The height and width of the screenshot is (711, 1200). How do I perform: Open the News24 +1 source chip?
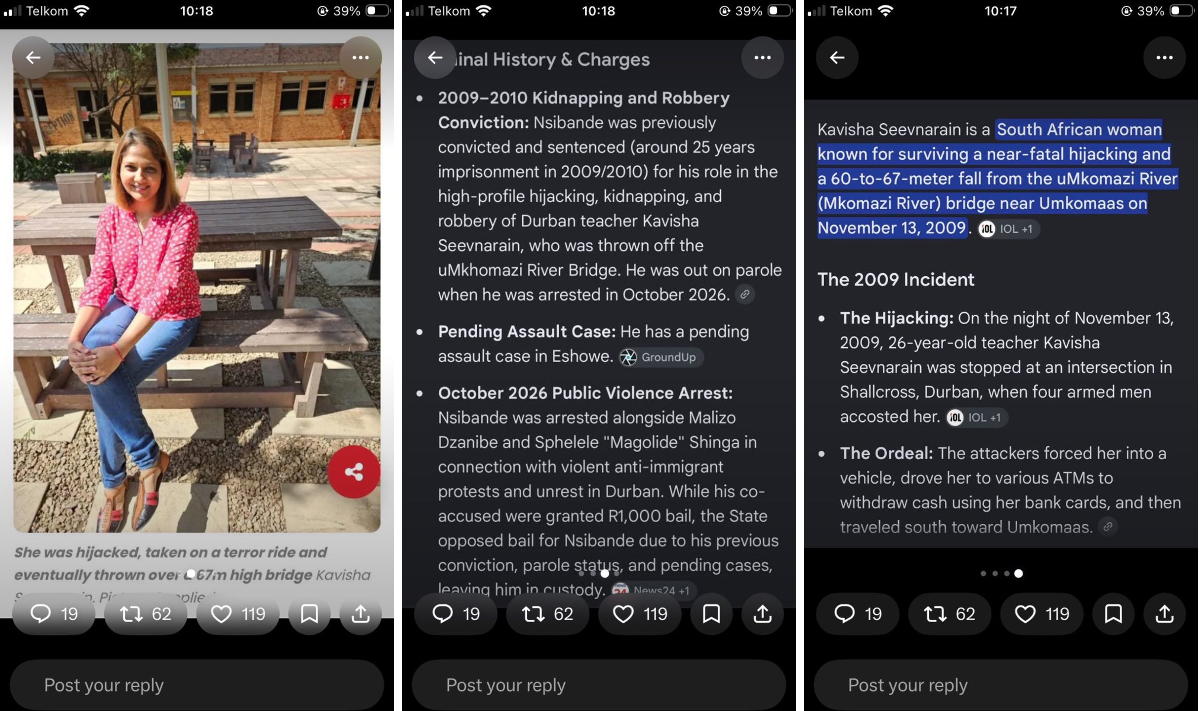click(x=652, y=590)
